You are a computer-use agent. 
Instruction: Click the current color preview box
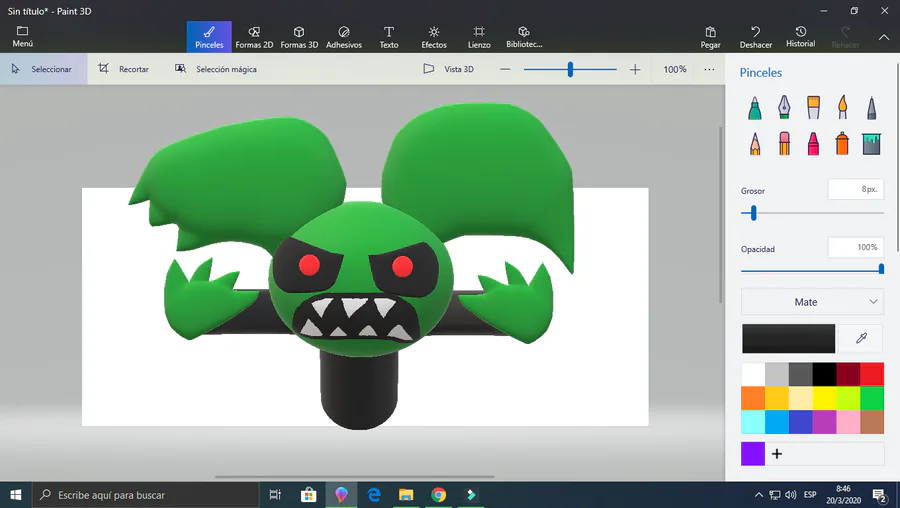(788, 338)
